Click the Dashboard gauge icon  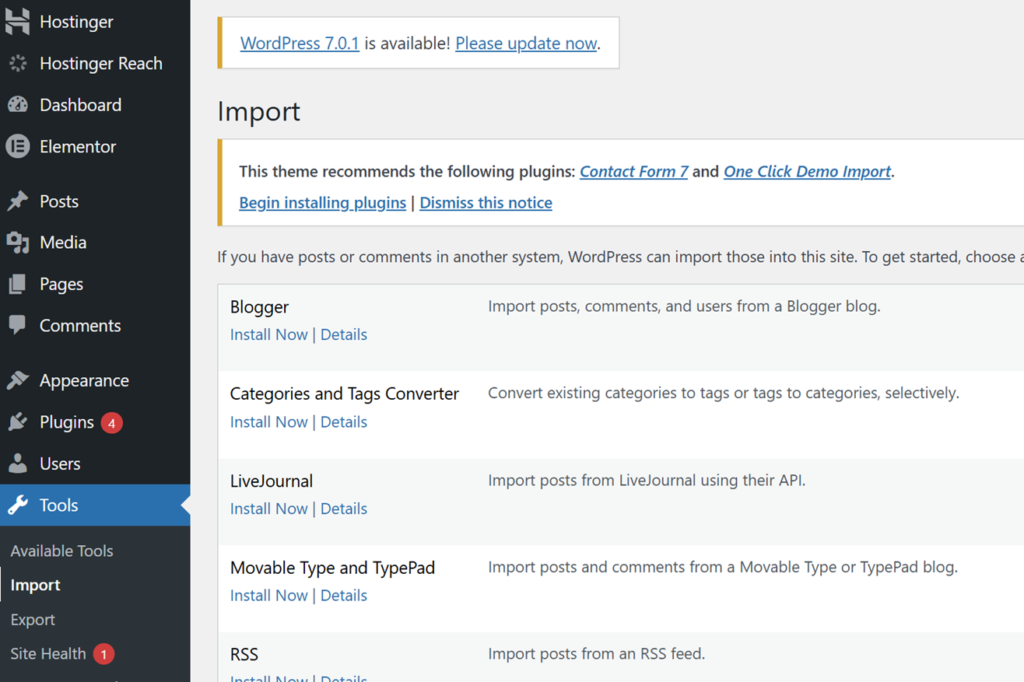coord(18,105)
